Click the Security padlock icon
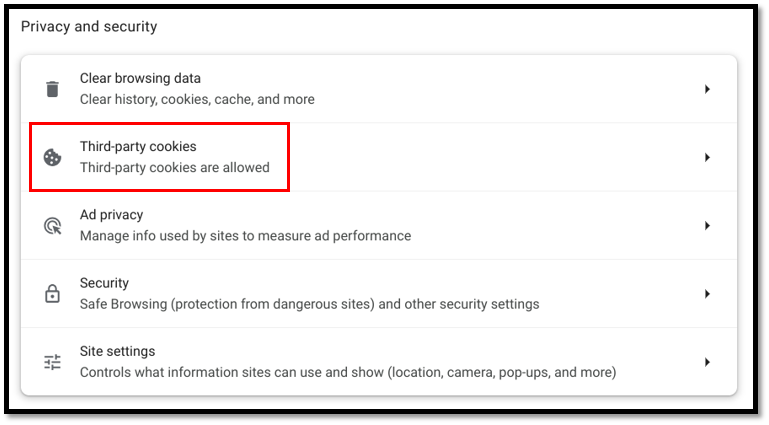Viewport: 769px width, 425px height. pyautogui.click(x=52, y=294)
